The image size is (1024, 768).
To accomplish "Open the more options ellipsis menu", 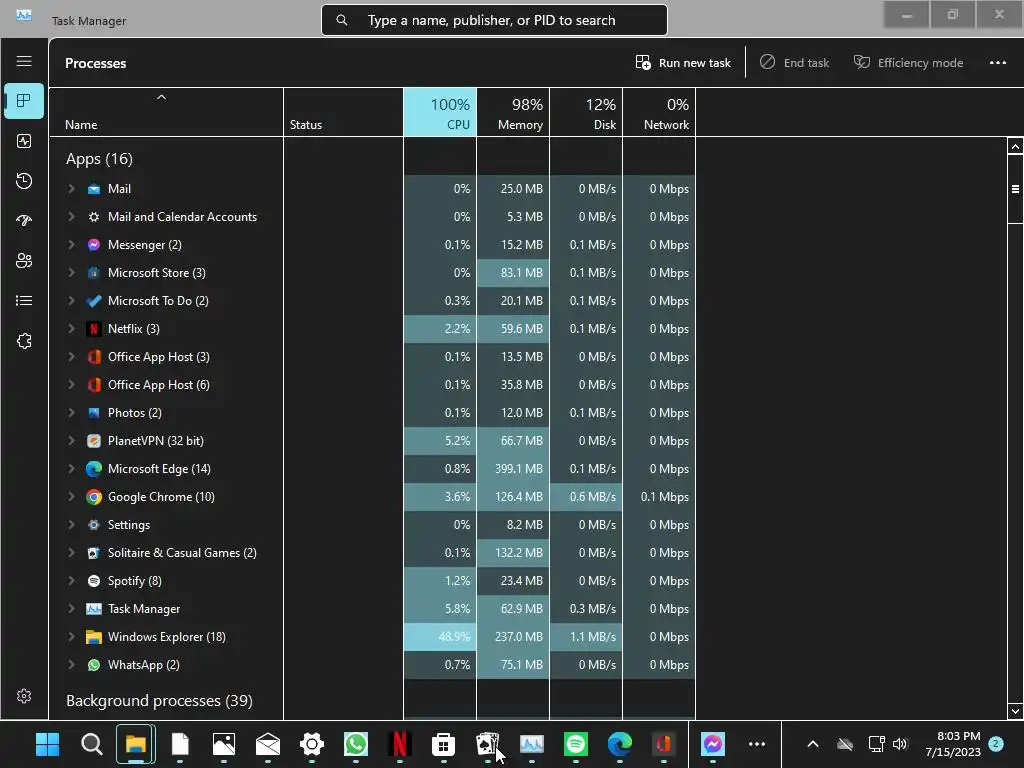I will (997, 63).
